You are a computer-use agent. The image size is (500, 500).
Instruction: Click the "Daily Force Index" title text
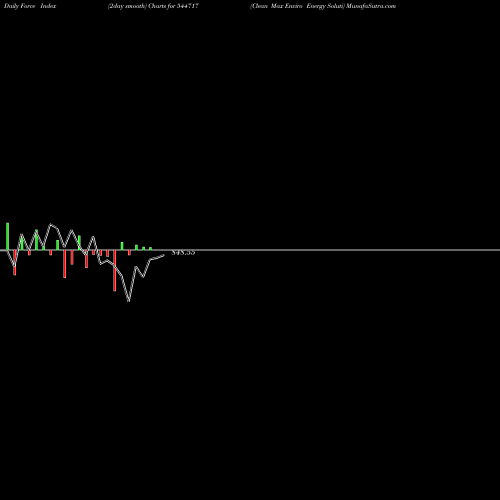30,6
